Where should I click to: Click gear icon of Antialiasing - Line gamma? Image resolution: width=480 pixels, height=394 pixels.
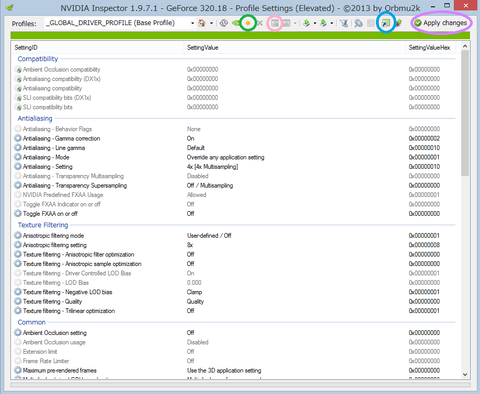coord(18,147)
